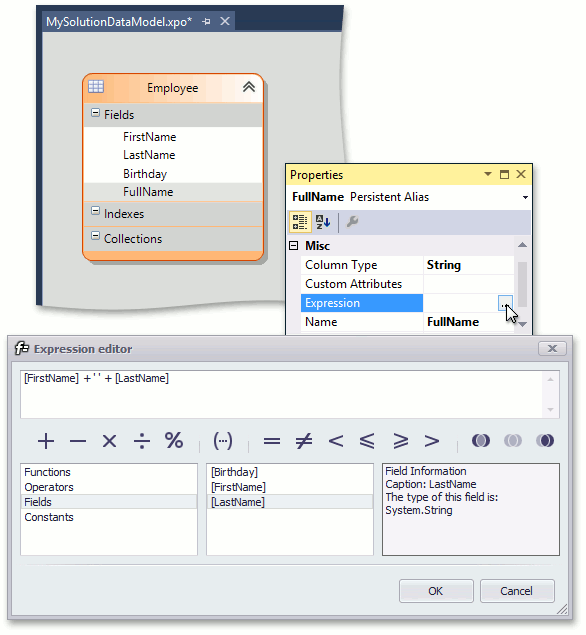Collapse the Fields section in Employee
The width and height of the screenshot is (586, 635).
click(95, 113)
